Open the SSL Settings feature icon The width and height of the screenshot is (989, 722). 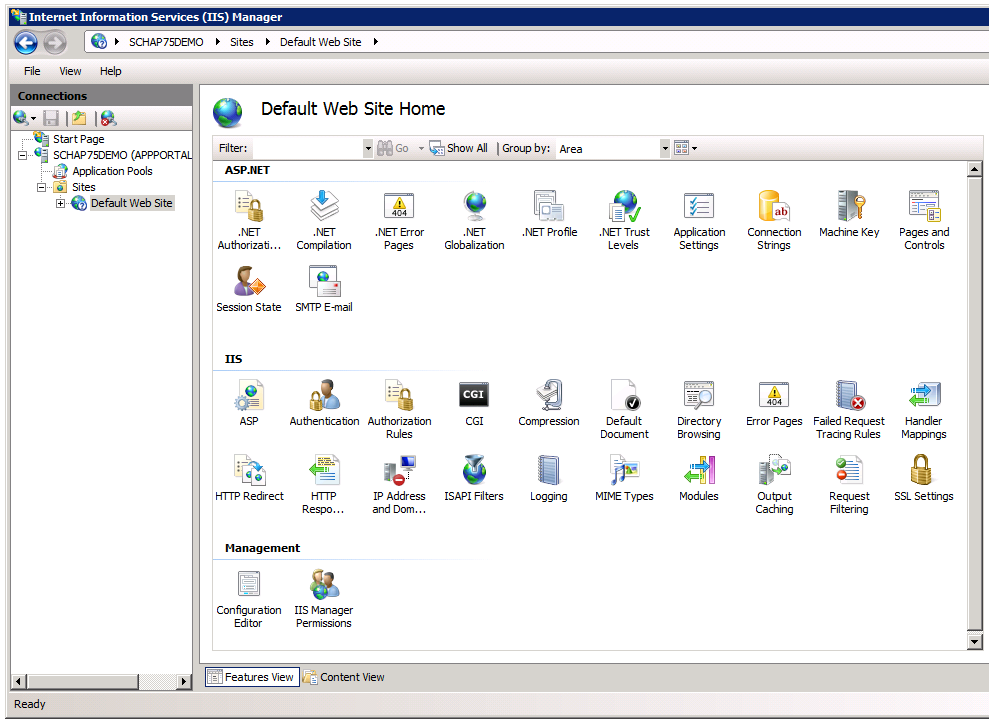pos(923,471)
